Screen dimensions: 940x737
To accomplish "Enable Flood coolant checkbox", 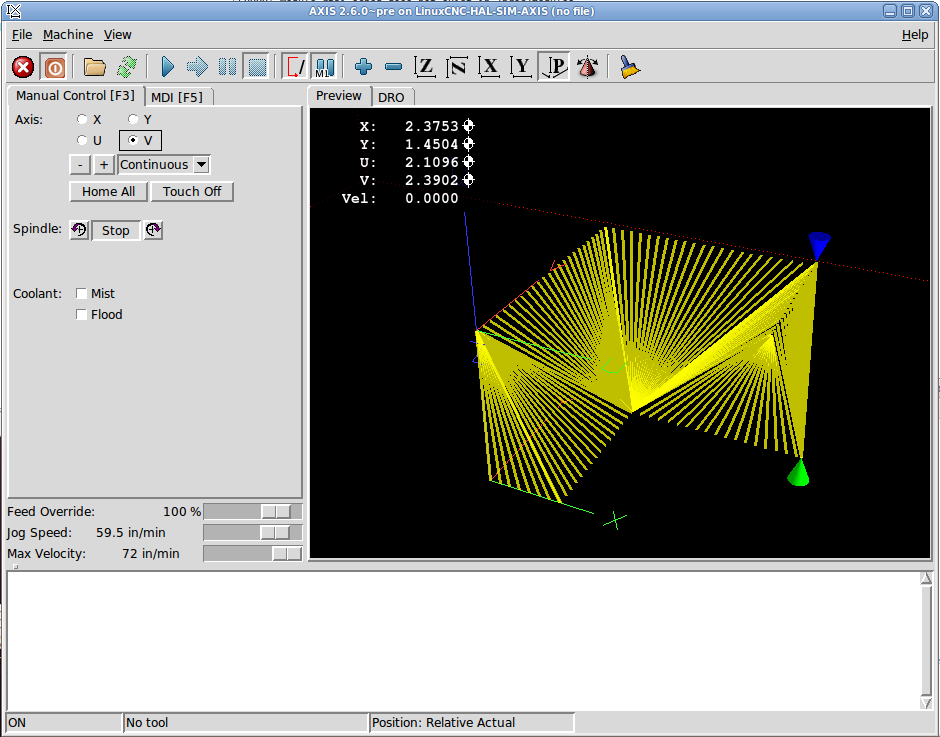I will [x=82, y=314].
